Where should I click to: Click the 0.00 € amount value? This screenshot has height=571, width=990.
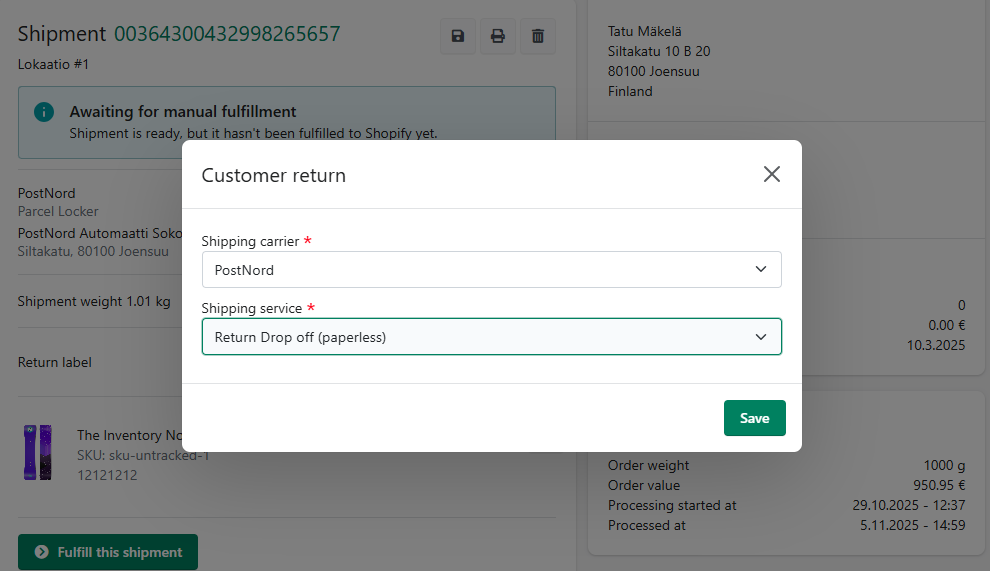pyautogui.click(x=946, y=325)
